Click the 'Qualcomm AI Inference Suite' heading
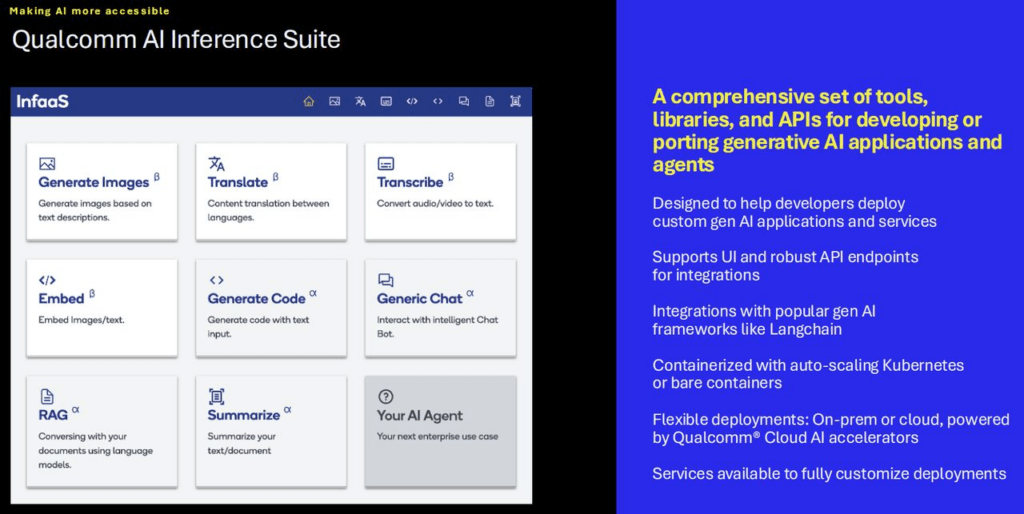The width and height of the screenshot is (1024, 514). point(176,40)
